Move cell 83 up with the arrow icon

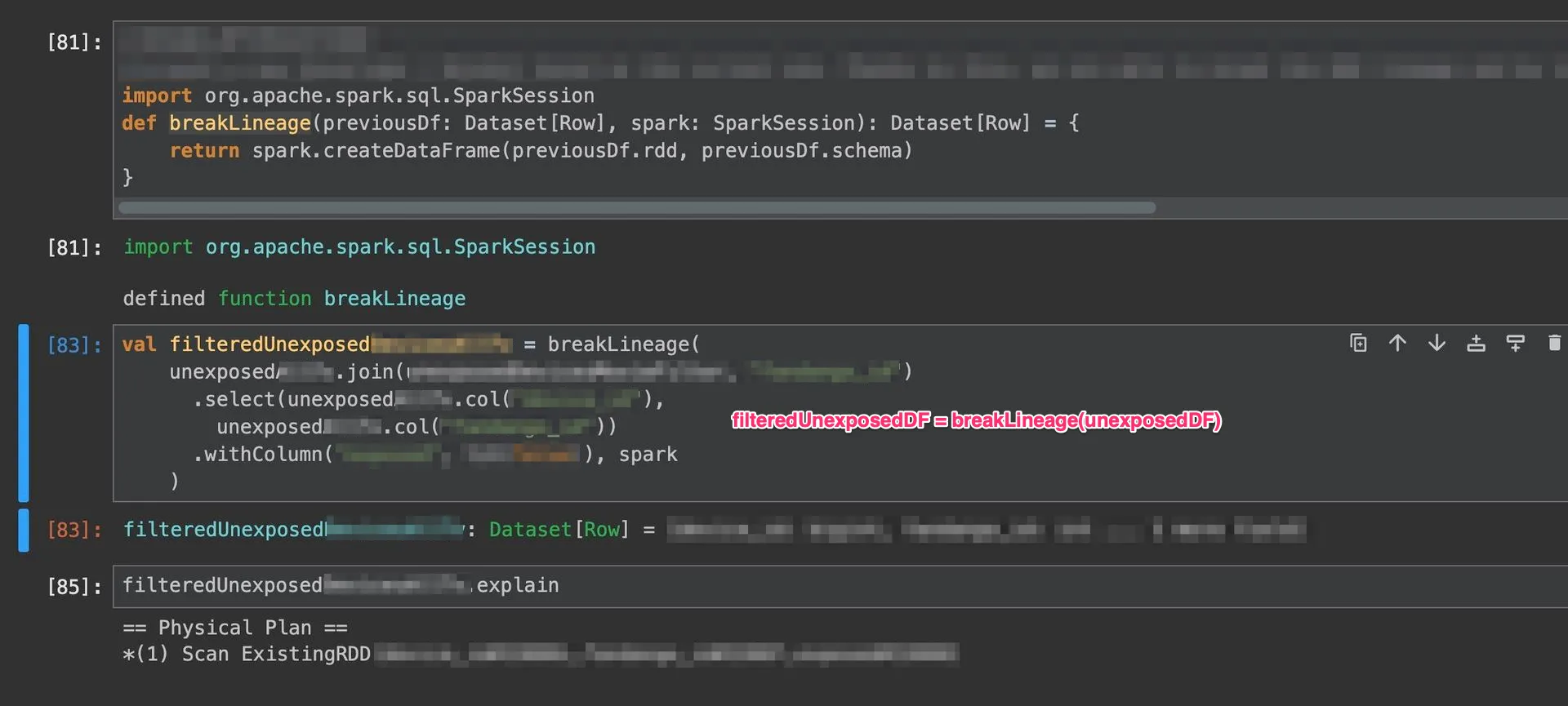pos(1397,343)
